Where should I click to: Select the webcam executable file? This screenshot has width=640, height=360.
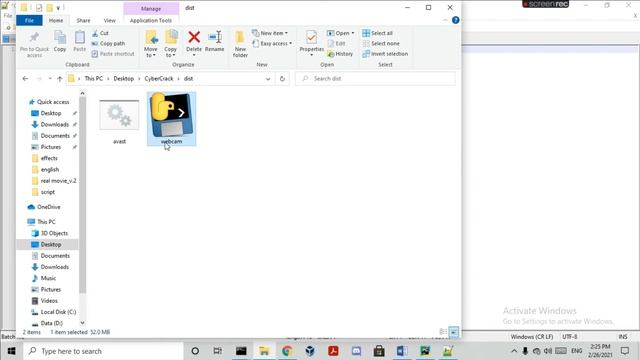[171, 118]
